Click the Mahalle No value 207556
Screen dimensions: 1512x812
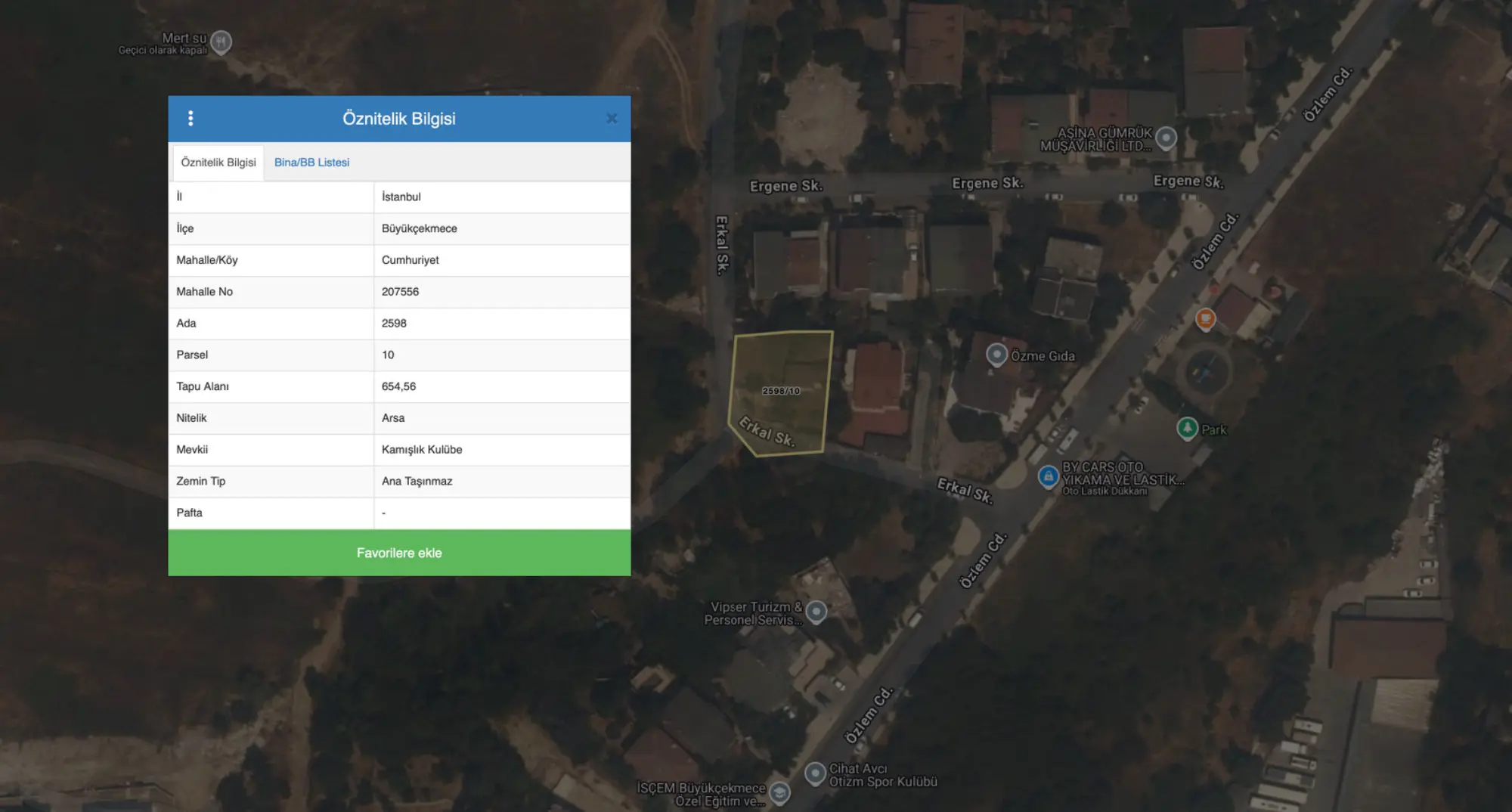click(x=502, y=292)
